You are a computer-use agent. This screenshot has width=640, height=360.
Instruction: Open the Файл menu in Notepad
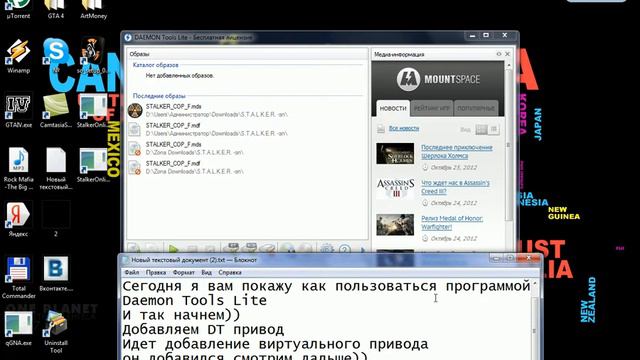[132, 272]
